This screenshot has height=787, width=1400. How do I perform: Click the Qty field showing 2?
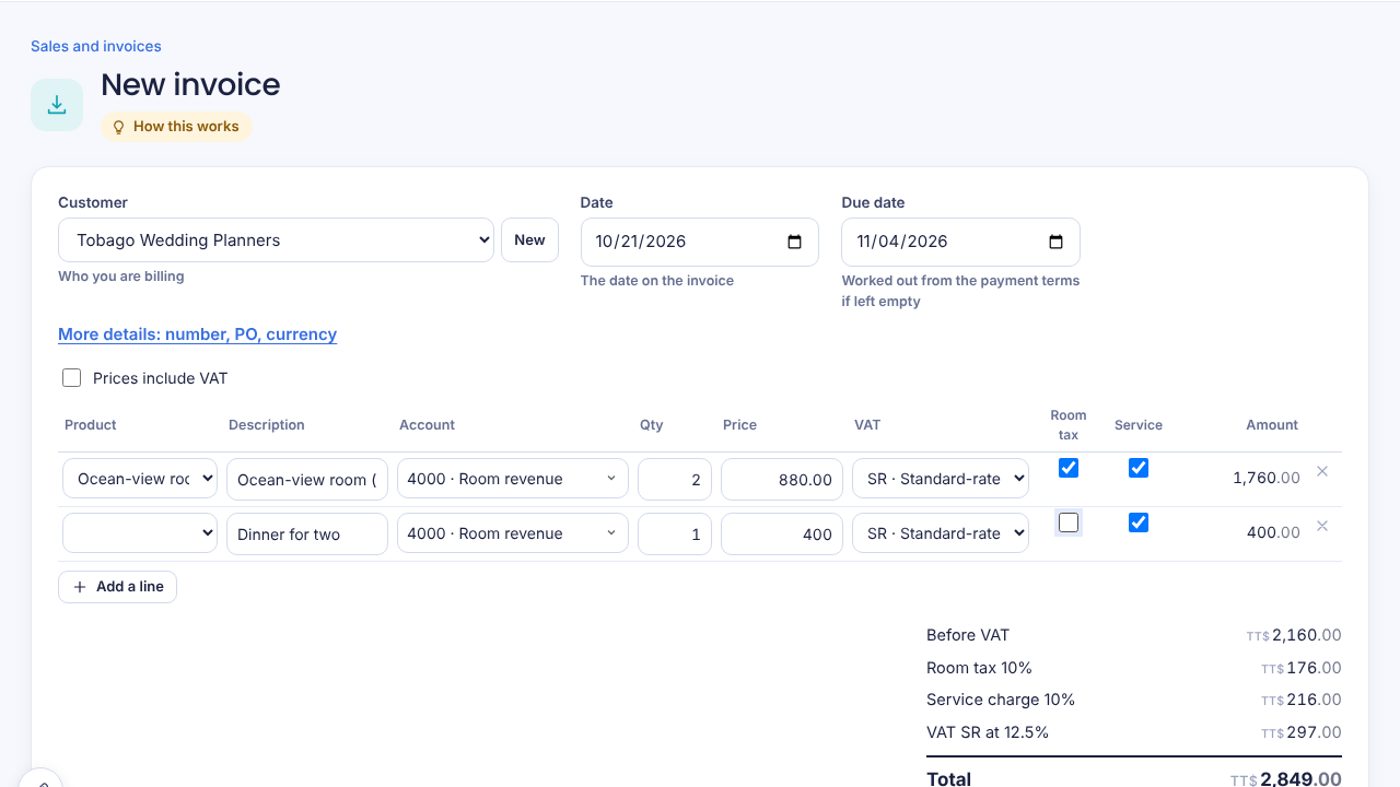click(675, 479)
